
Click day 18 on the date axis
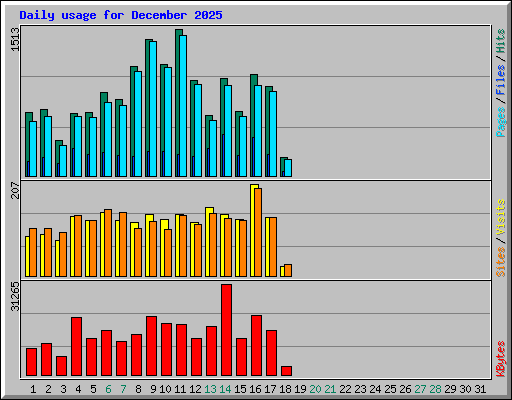(x=285, y=389)
